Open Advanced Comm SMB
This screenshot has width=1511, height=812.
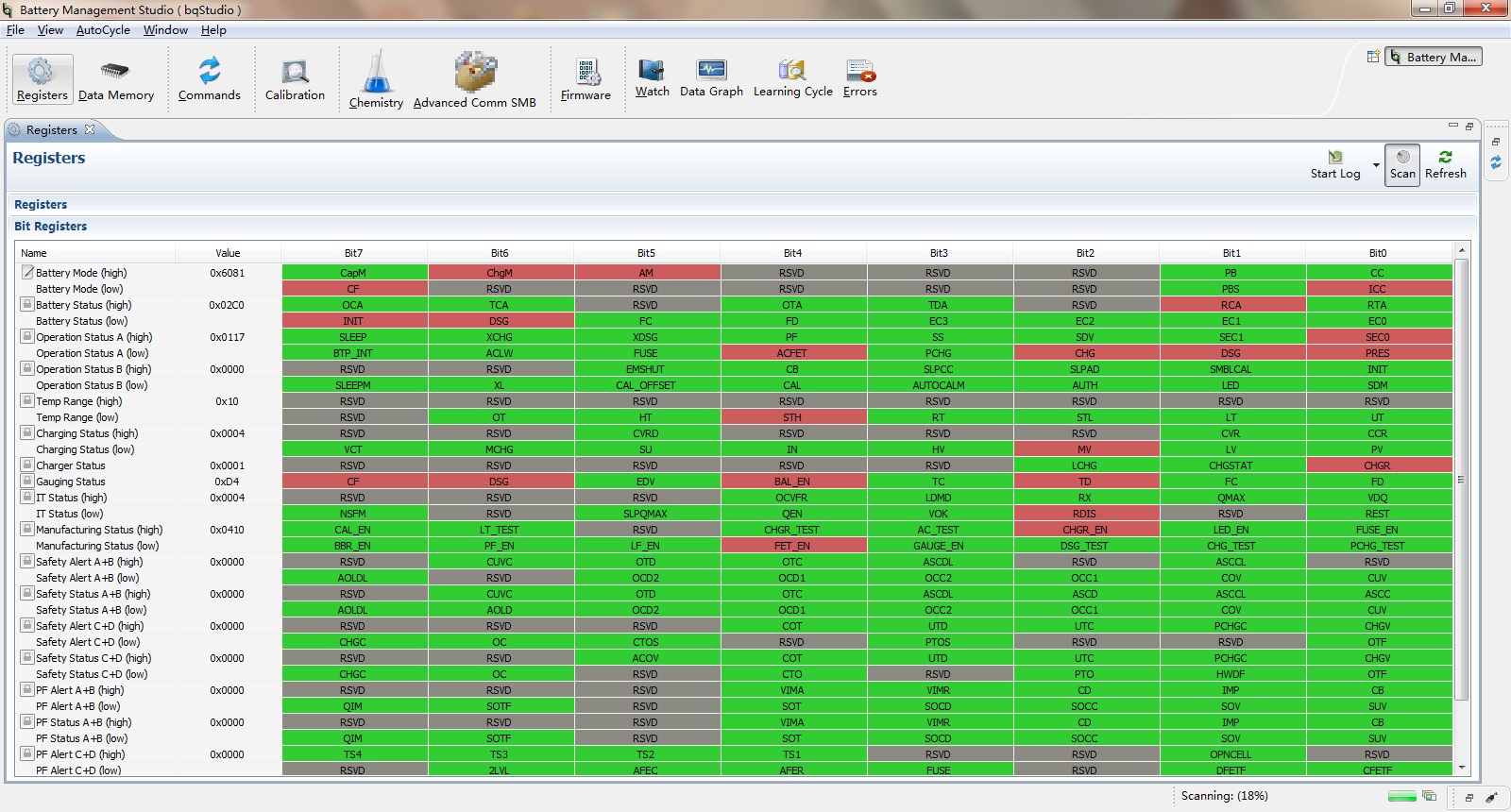[475, 79]
